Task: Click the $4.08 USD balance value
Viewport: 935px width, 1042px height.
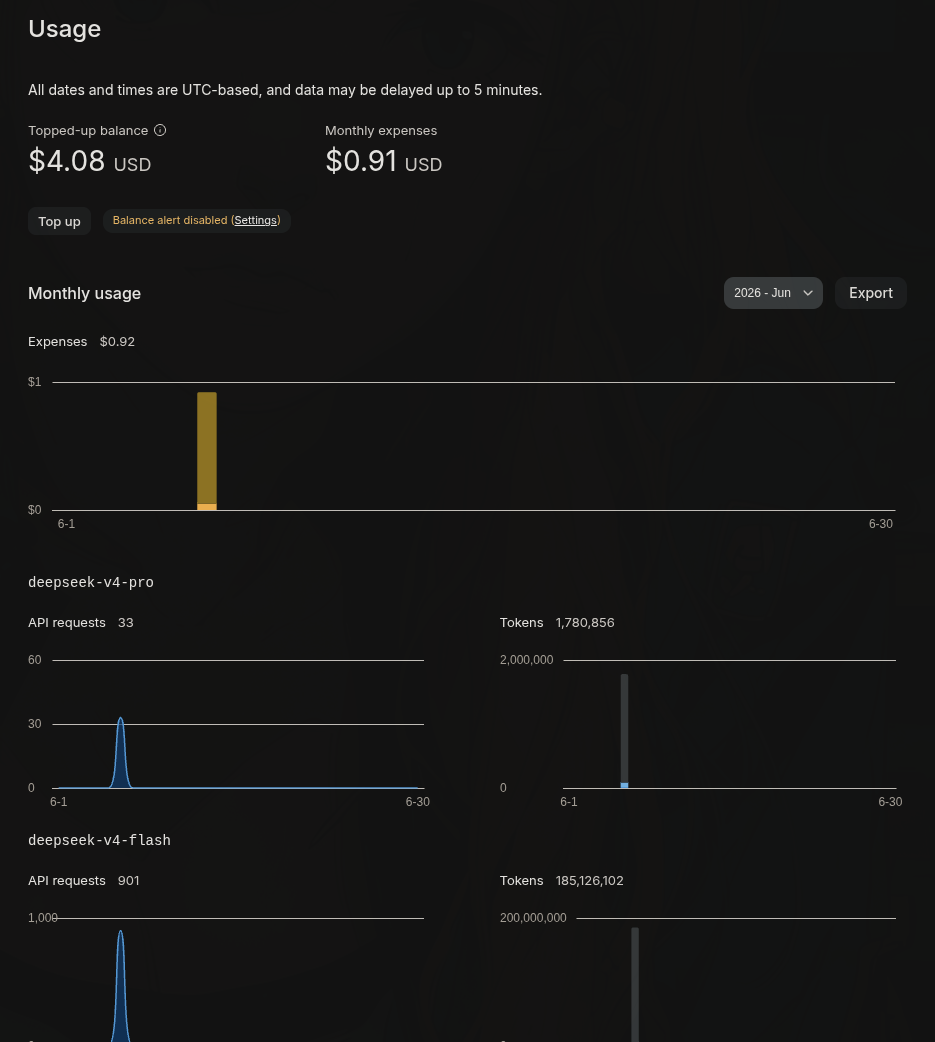Action: (90, 161)
